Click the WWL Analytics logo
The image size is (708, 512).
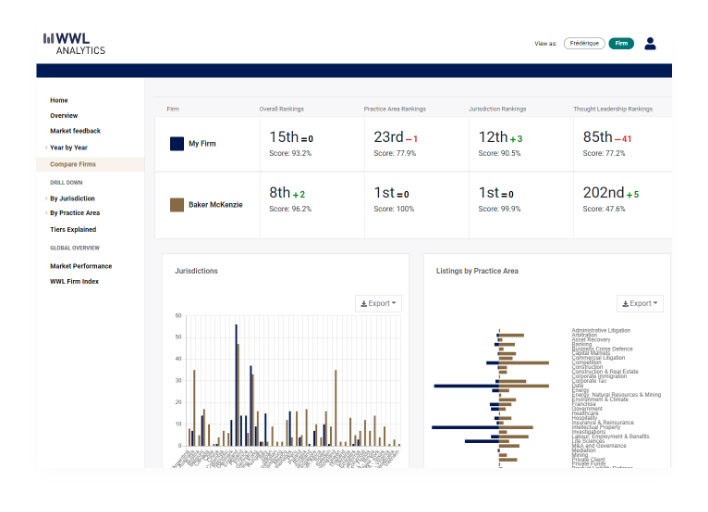point(74,43)
